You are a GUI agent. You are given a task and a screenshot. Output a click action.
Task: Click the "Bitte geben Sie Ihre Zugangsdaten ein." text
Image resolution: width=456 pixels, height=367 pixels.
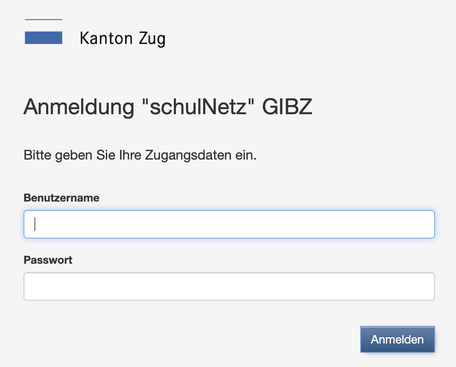[140, 155]
